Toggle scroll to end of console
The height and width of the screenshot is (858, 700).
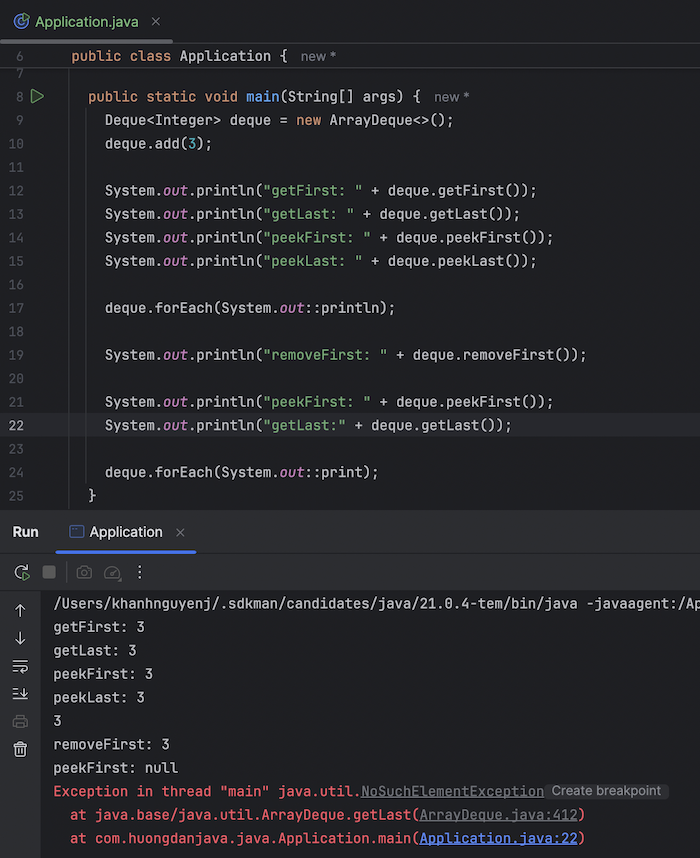click(x=20, y=693)
